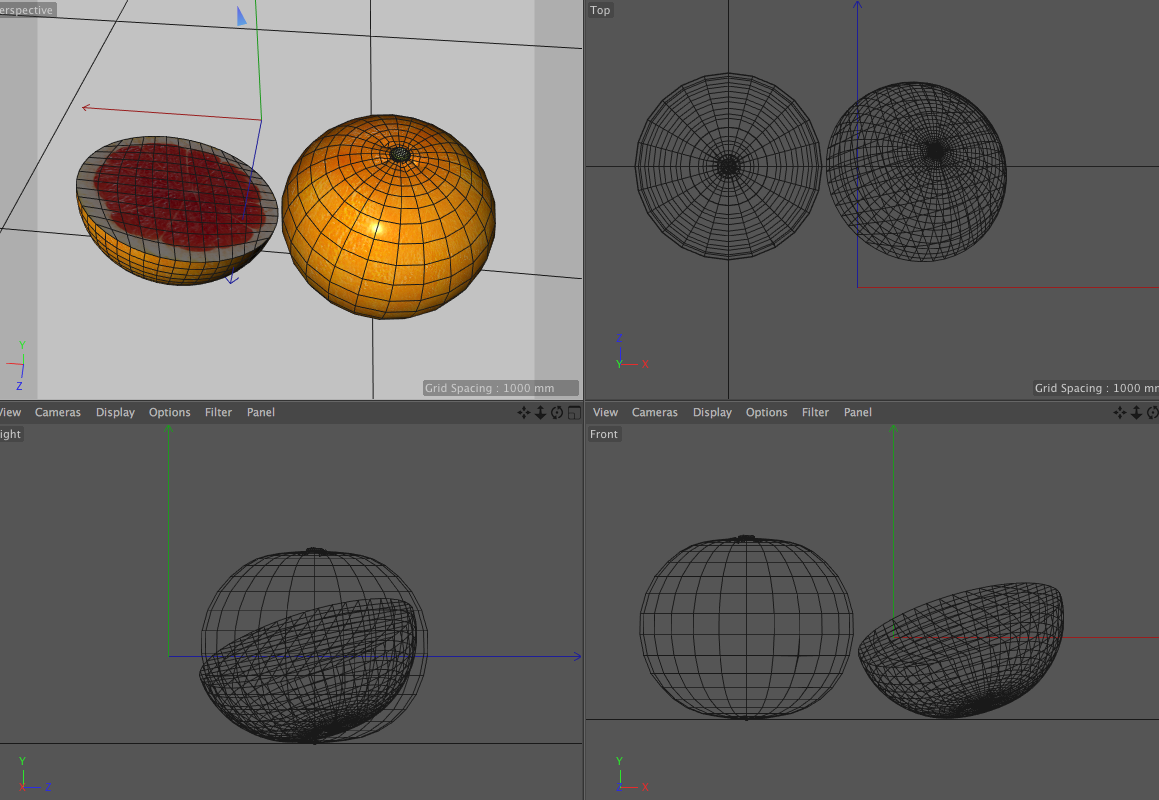Open the View menu in Front viewport
The width and height of the screenshot is (1159, 800).
tap(606, 412)
